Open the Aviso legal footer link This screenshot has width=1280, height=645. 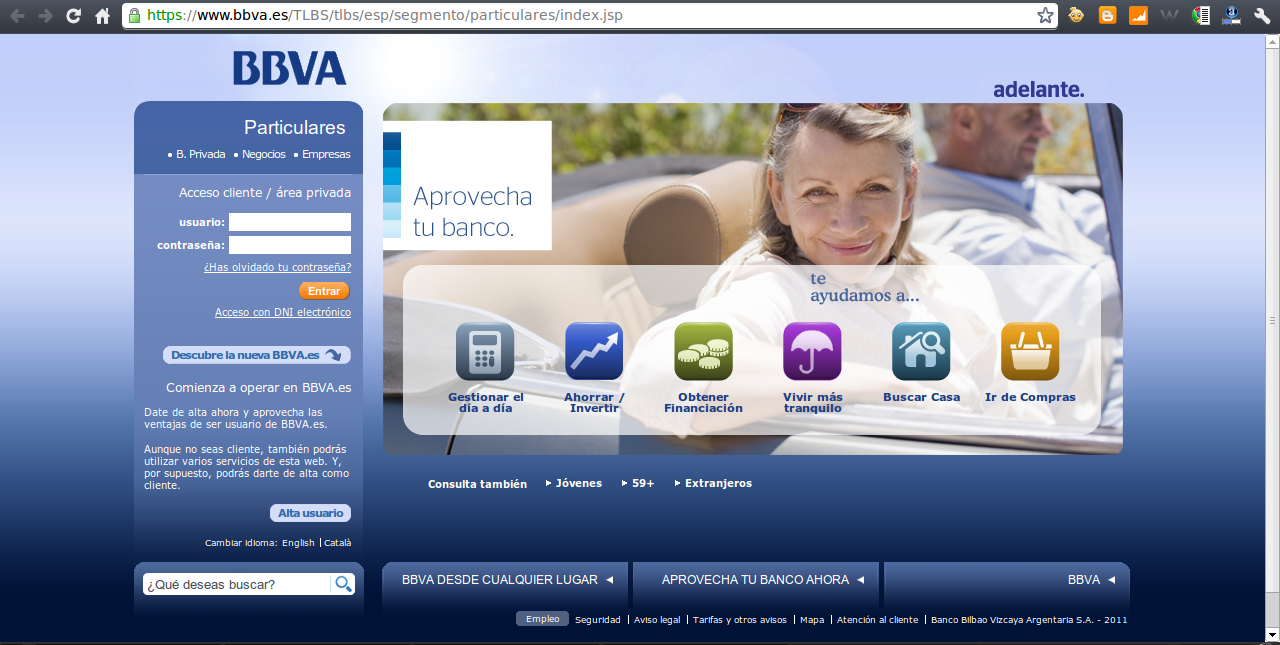click(x=657, y=620)
